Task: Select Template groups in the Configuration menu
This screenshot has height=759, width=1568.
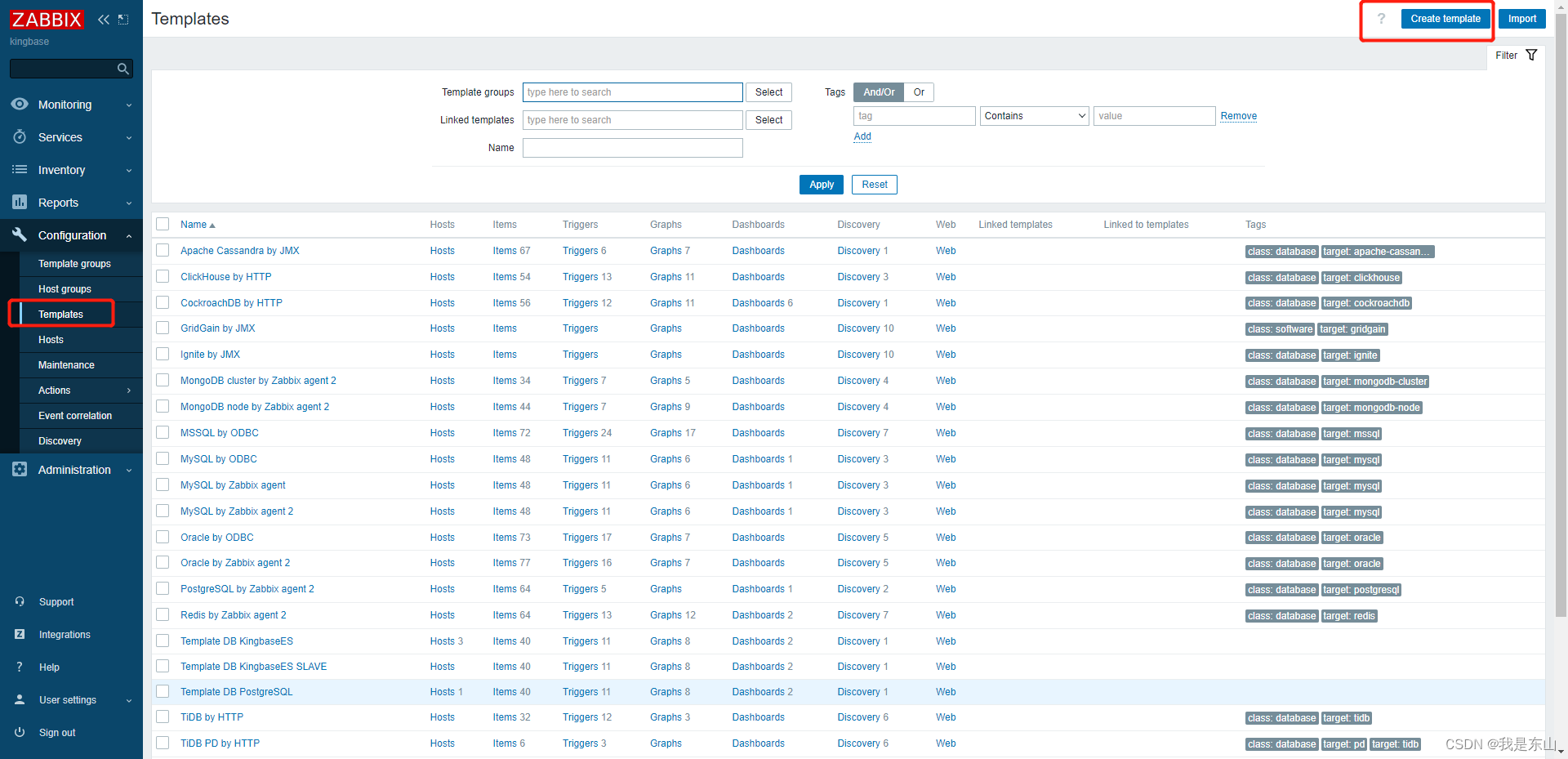Action: (74, 263)
